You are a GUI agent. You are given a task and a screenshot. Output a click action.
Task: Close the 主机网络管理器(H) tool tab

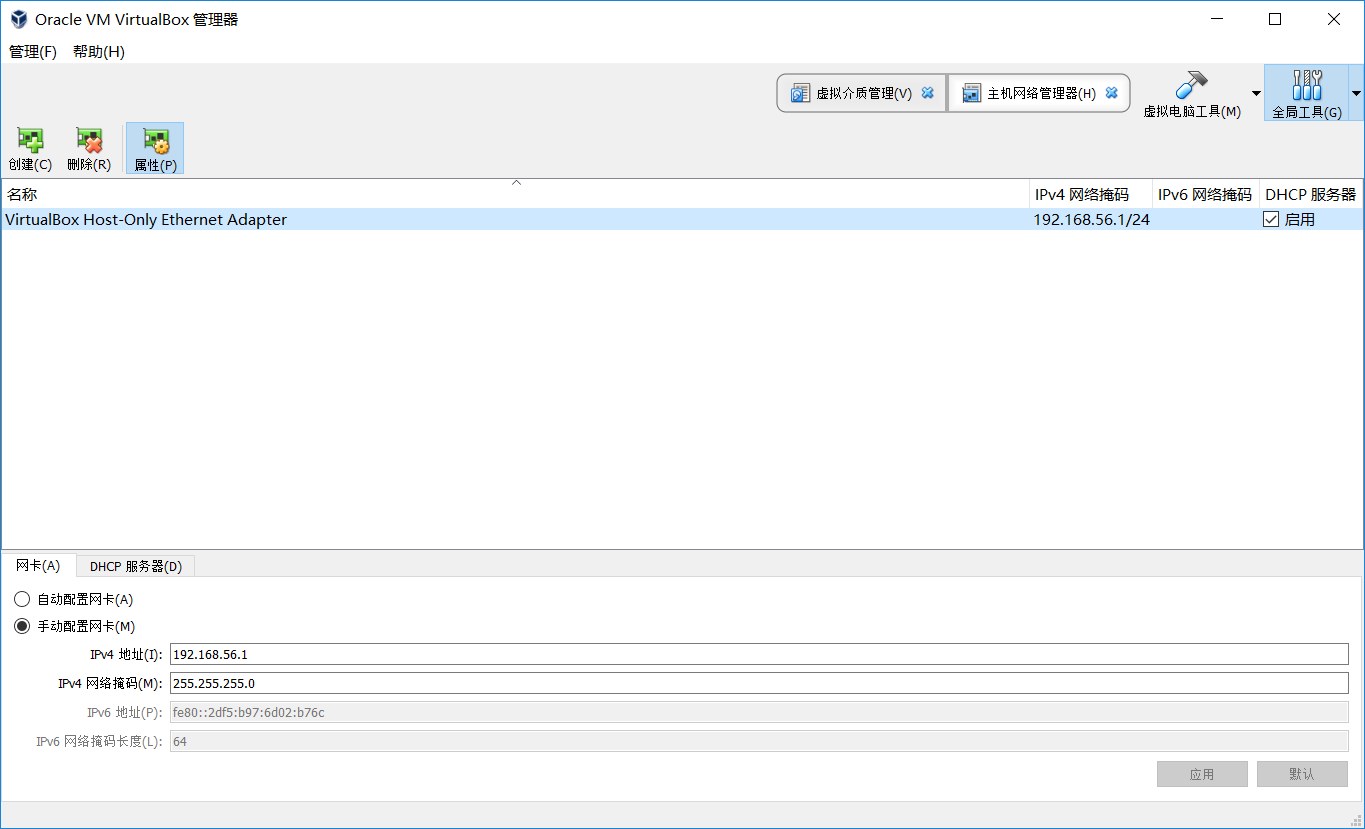tap(1111, 93)
